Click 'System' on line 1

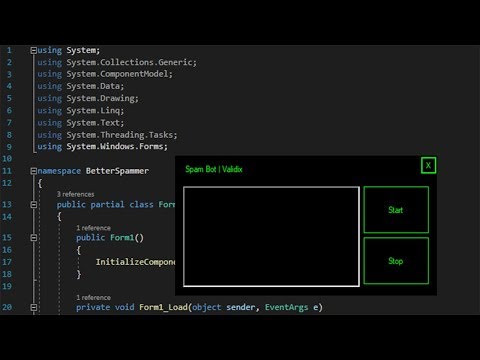[x=81, y=50]
